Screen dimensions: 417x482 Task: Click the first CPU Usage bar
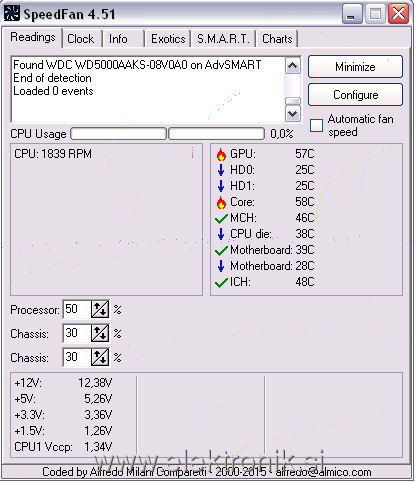[x=118, y=134]
